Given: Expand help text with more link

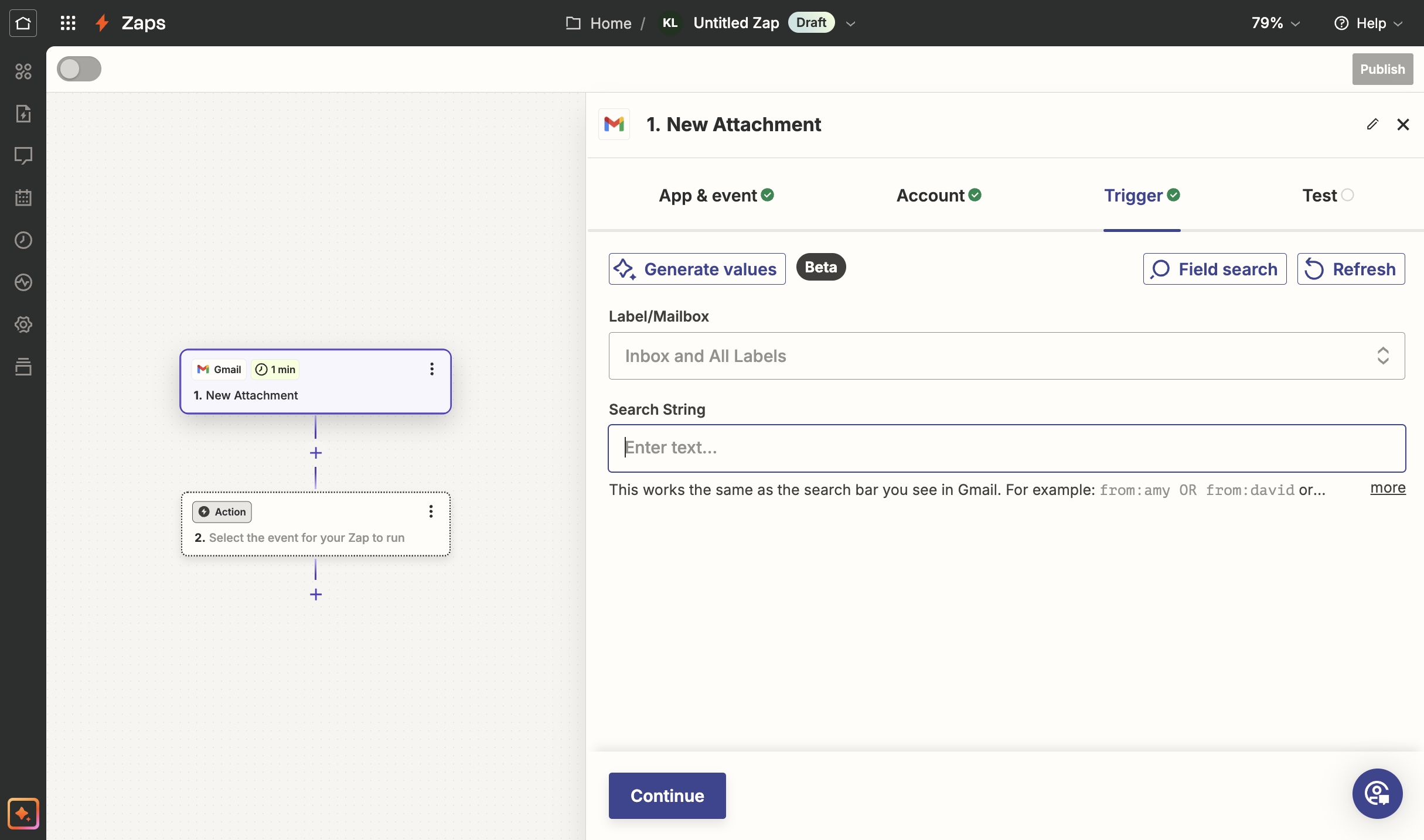Looking at the screenshot, I should point(1388,488).
